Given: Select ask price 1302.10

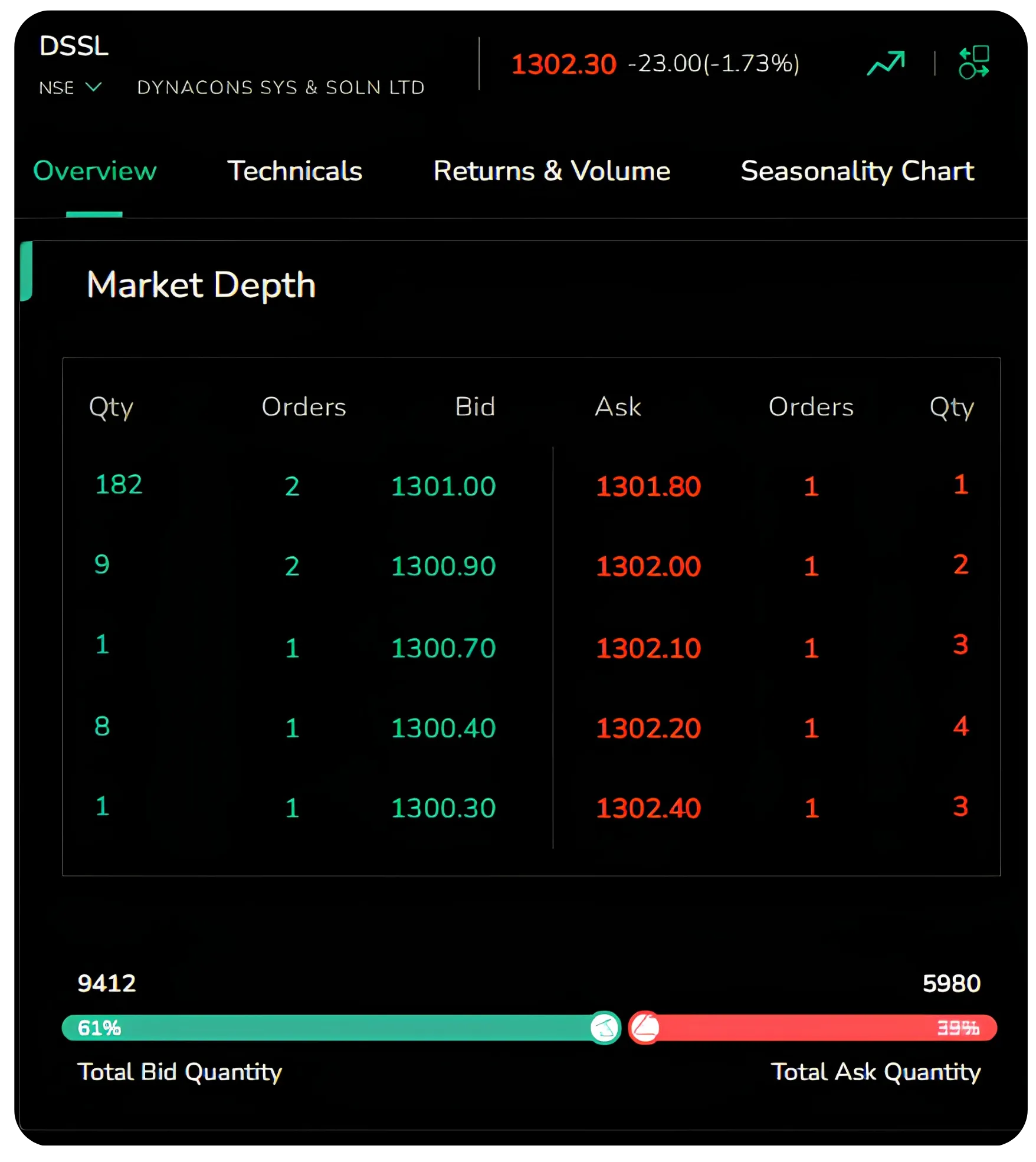Looking at the screenshot, I should [x=648, y=648].
